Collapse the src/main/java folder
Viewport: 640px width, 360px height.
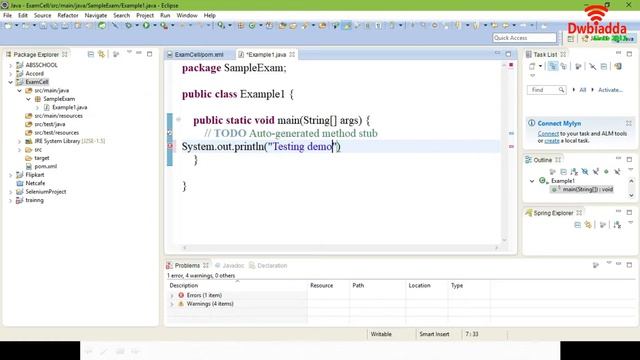coord(19,91)
